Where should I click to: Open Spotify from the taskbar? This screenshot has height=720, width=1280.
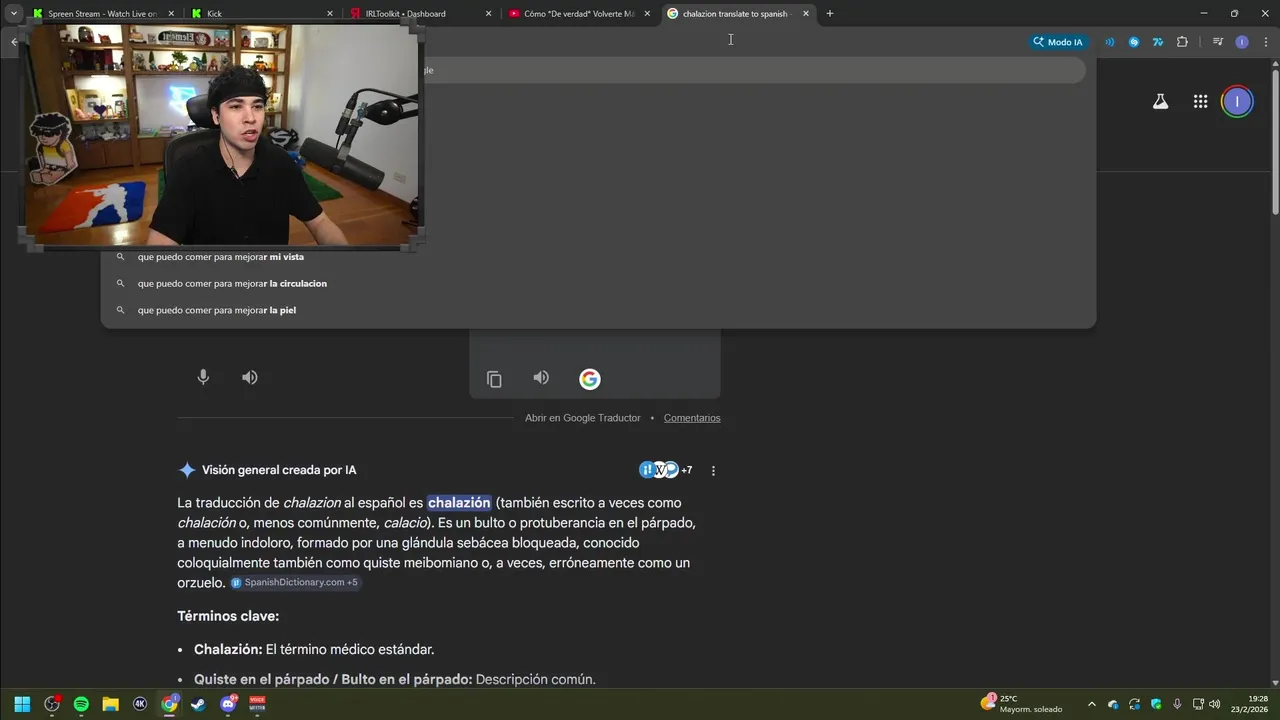tap(81, 704)
